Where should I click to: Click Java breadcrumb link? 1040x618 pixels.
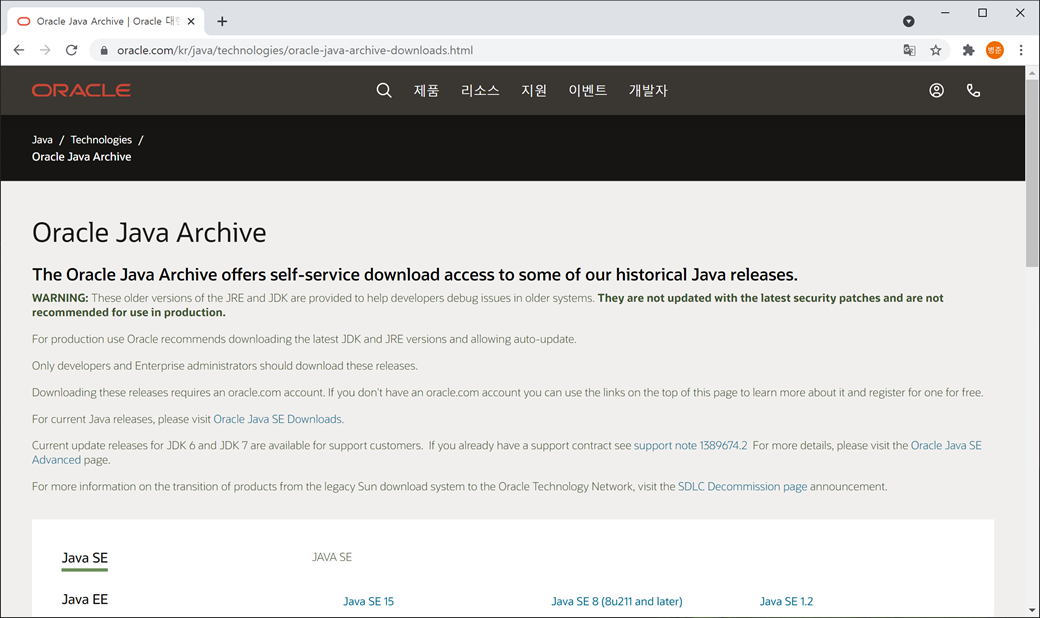[42, 140]
